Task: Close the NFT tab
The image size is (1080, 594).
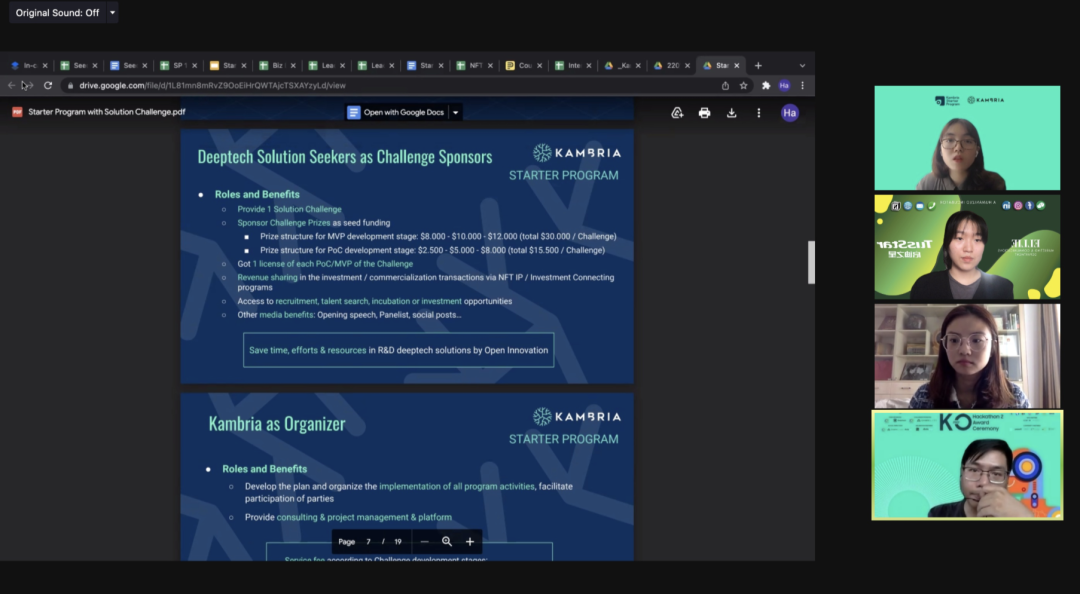Action: point(490,65)
